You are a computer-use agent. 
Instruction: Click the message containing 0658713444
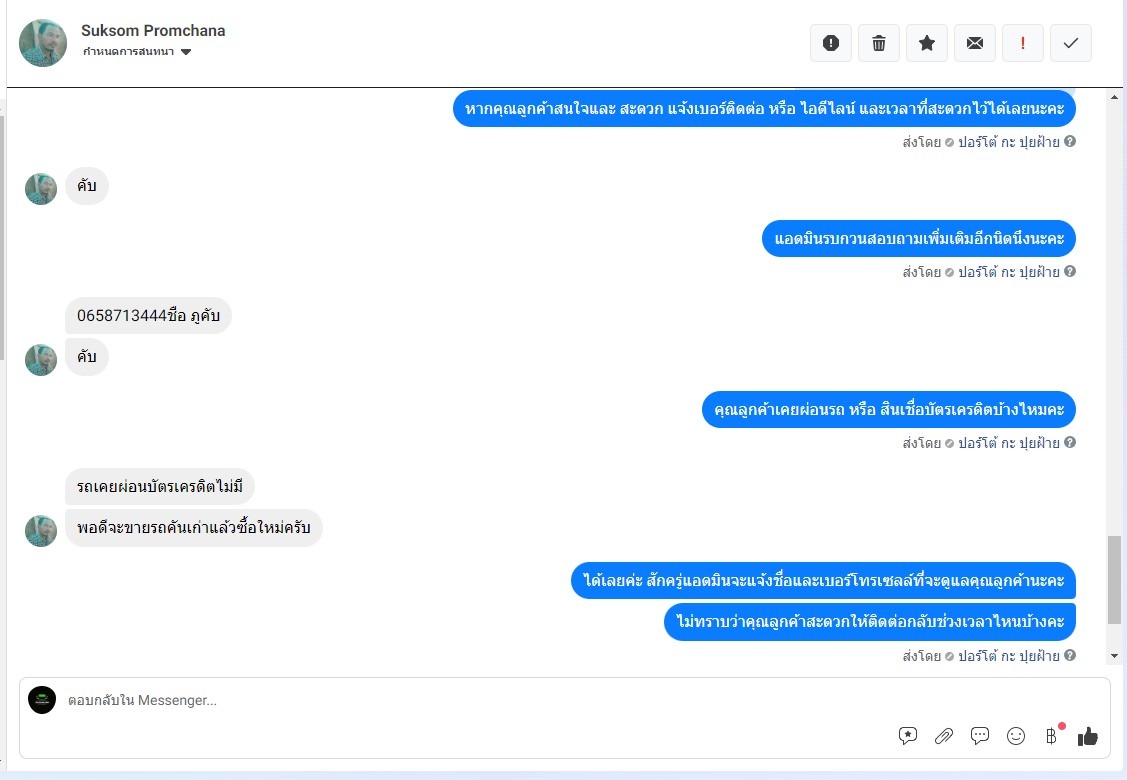click(148, 316)
